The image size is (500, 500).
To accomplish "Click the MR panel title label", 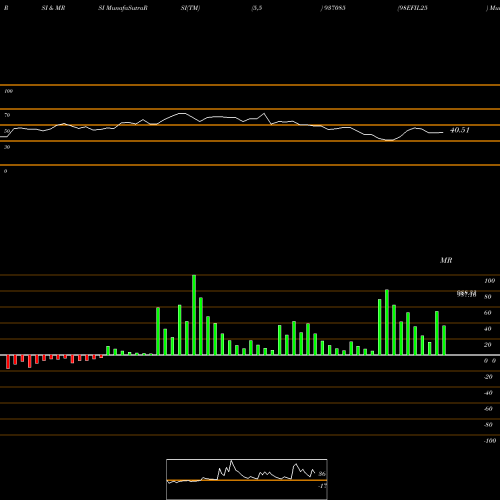I will [446, 260].
